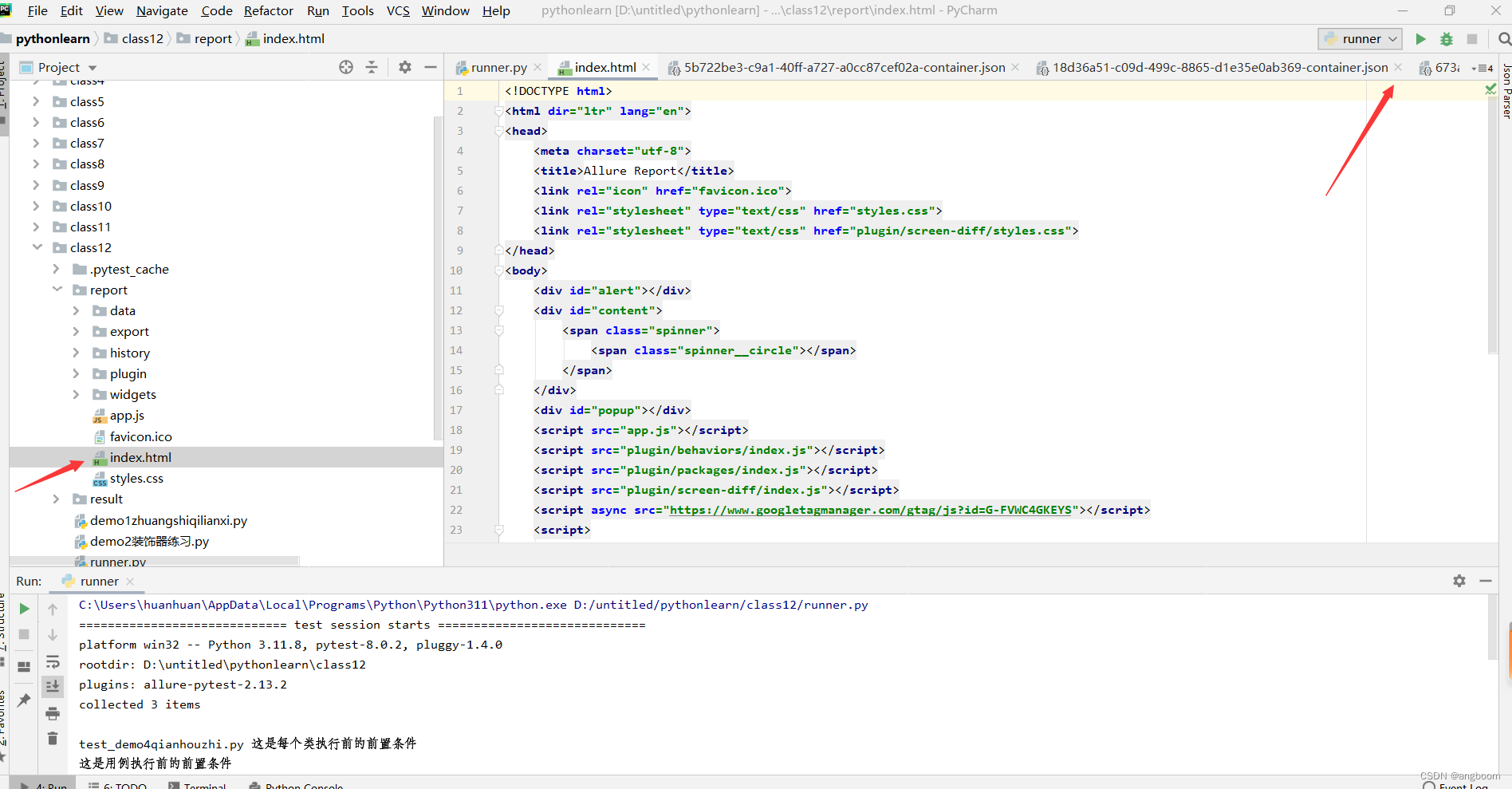This screenshot has height=789, width=1512.
Task: Clear all Run console output
Action: coord(53,738)
